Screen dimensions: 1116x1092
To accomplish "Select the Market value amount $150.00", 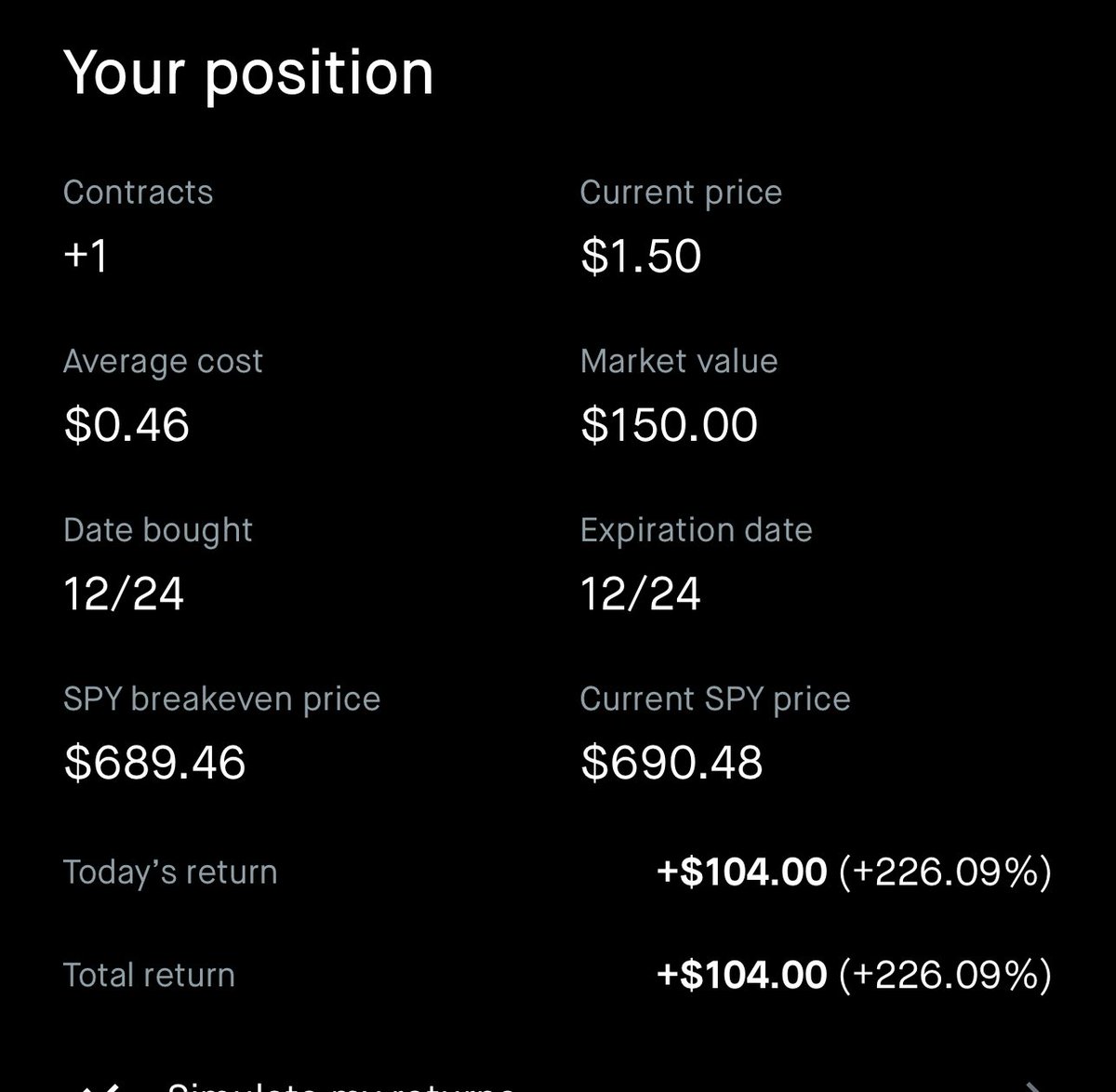I will [669, 425].
